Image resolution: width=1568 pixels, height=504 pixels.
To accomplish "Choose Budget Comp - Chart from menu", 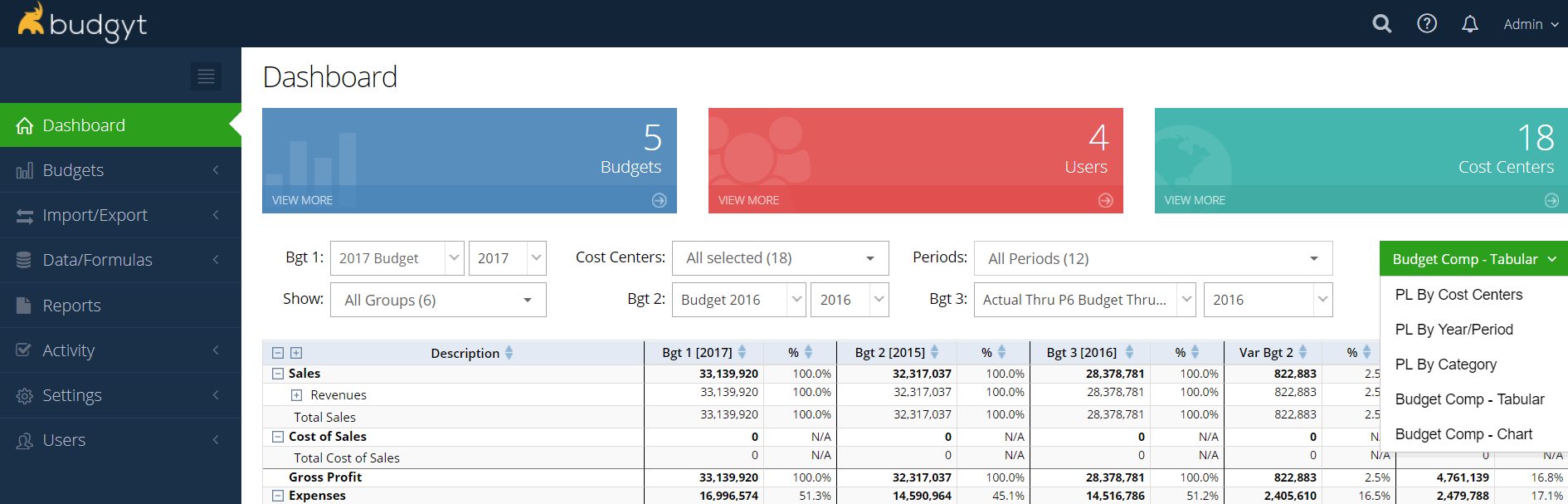I will pyautogui.click(x=1463, y=434).
